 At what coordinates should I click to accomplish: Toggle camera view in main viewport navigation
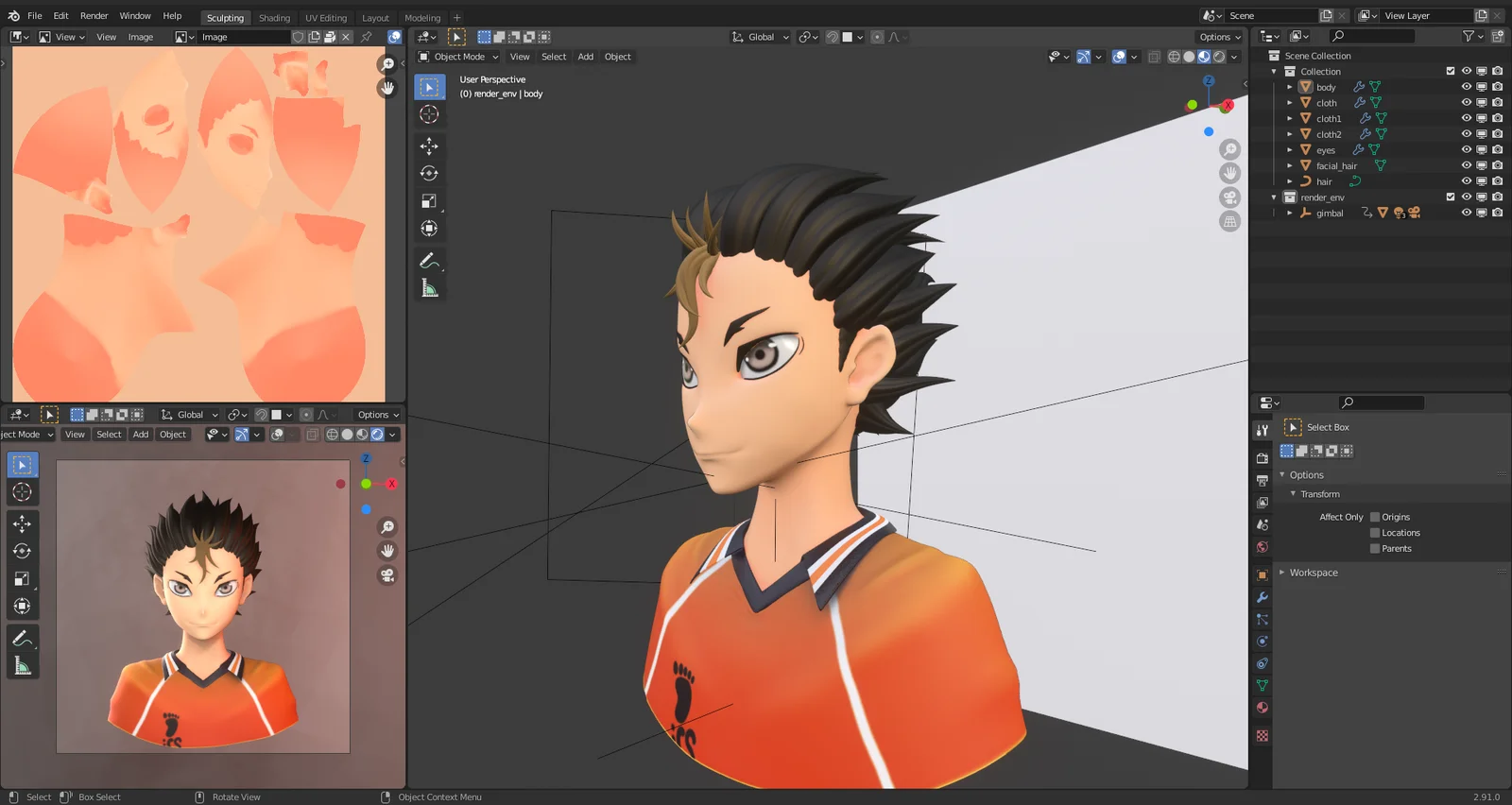coord(1229,197)
